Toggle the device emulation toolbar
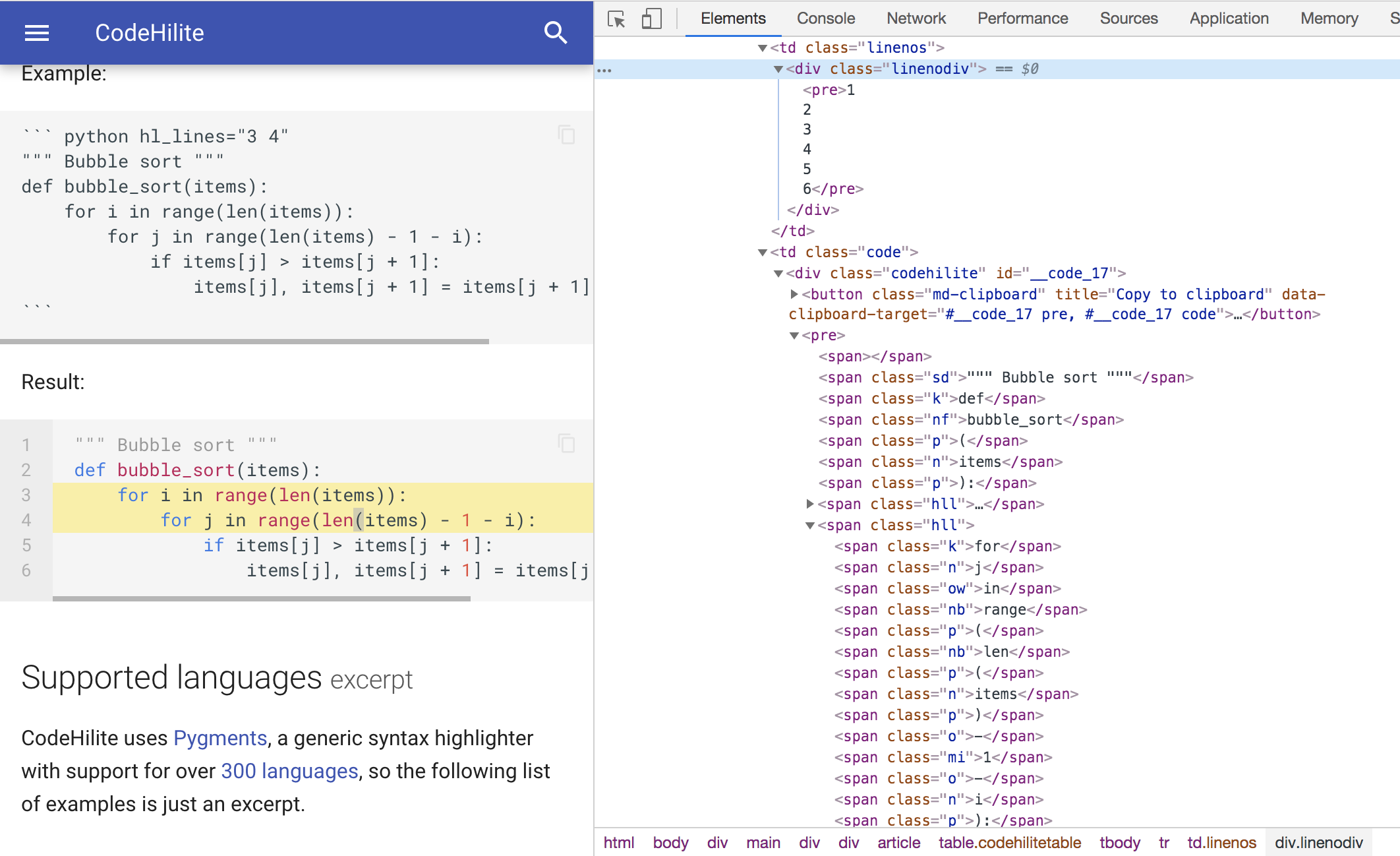Viewport: 1400px width, 856px height. click(651, 18)
